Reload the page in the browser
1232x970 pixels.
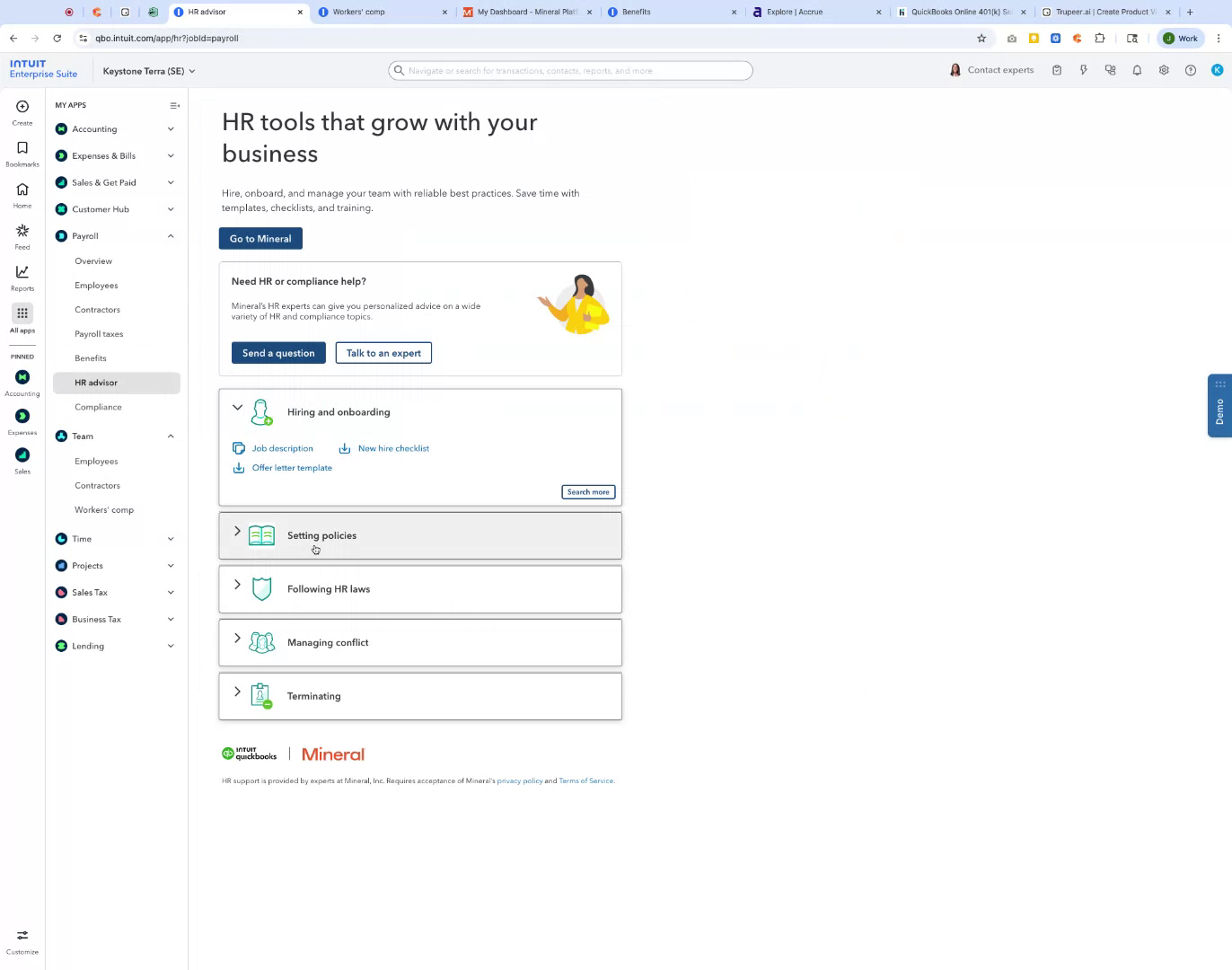[x=57, y=39]
